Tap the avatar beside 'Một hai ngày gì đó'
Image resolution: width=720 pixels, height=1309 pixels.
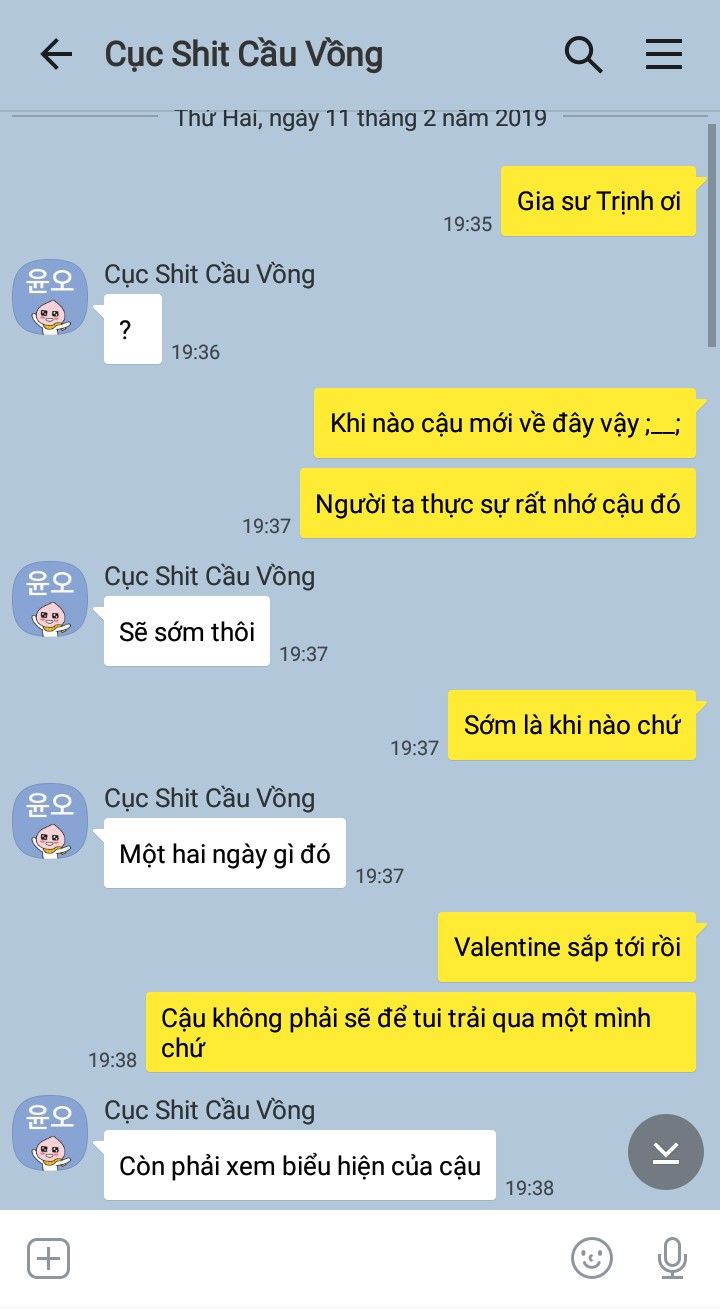point(49,821)
